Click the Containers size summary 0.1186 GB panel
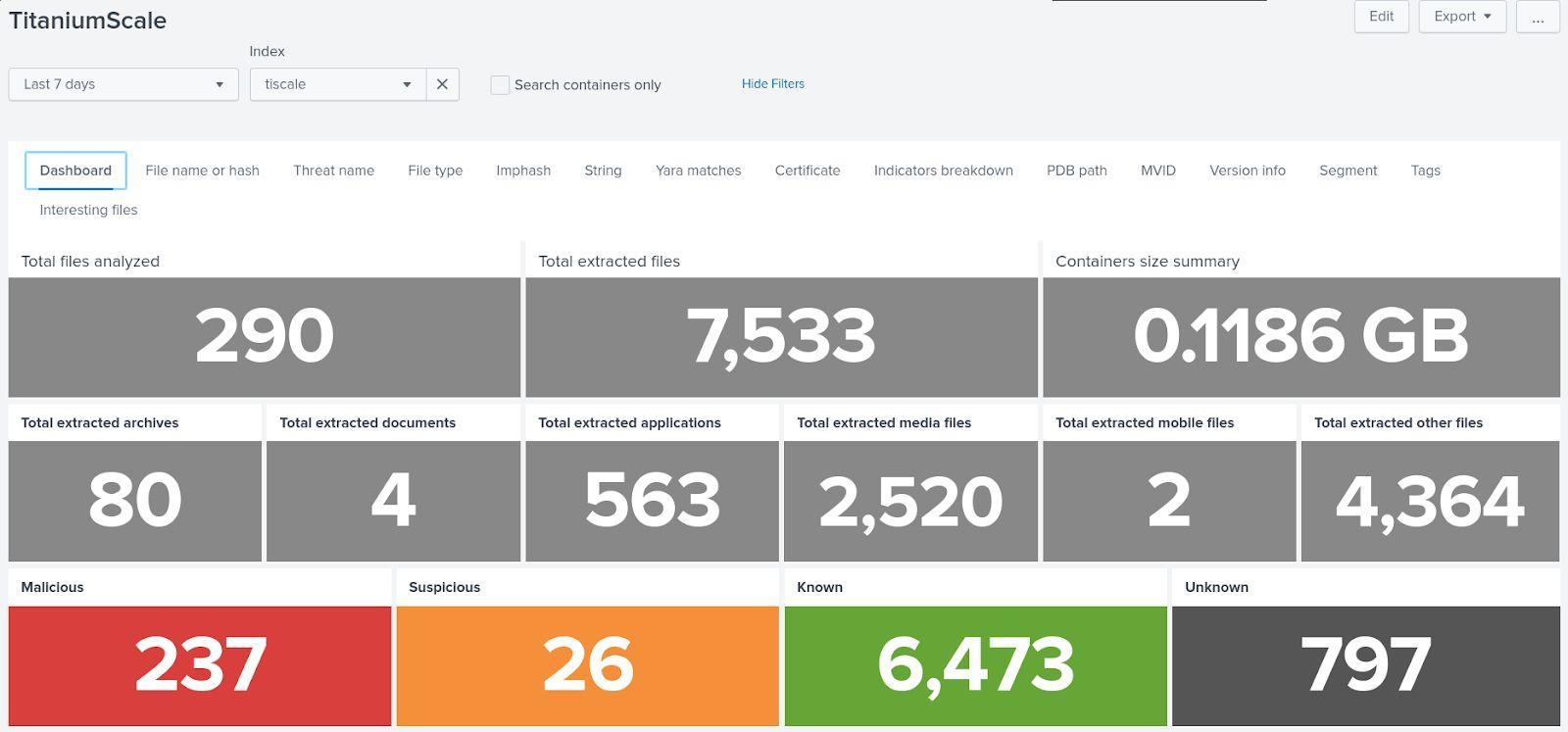 (x=1301, y=336)
